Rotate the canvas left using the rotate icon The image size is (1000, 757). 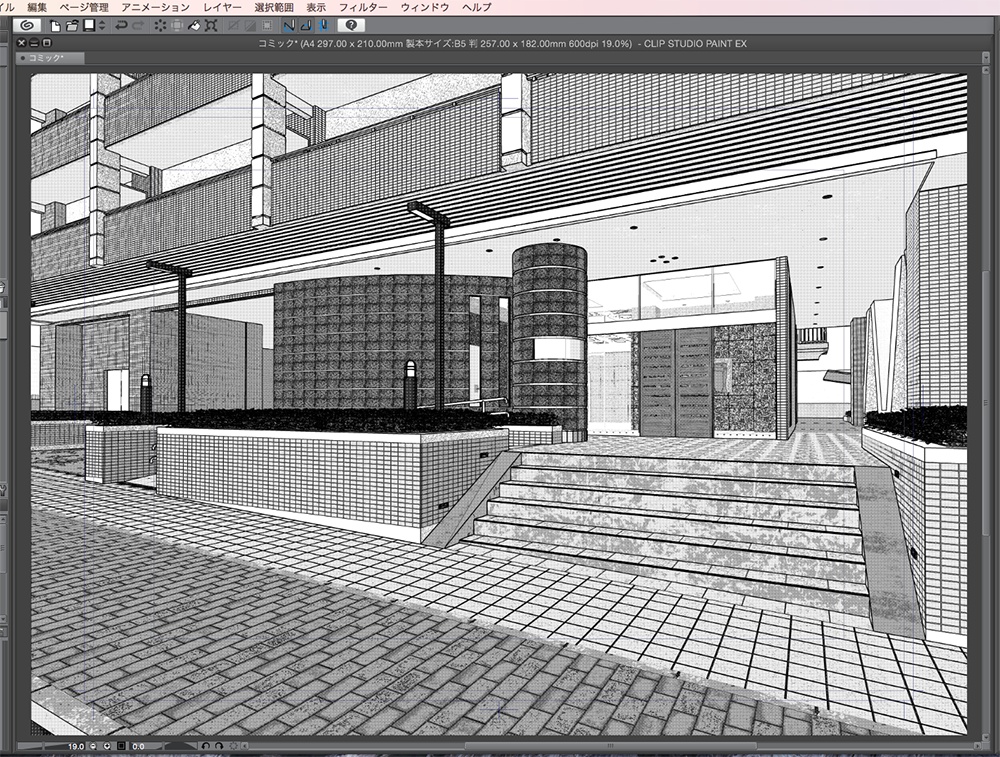pos(205,744)
